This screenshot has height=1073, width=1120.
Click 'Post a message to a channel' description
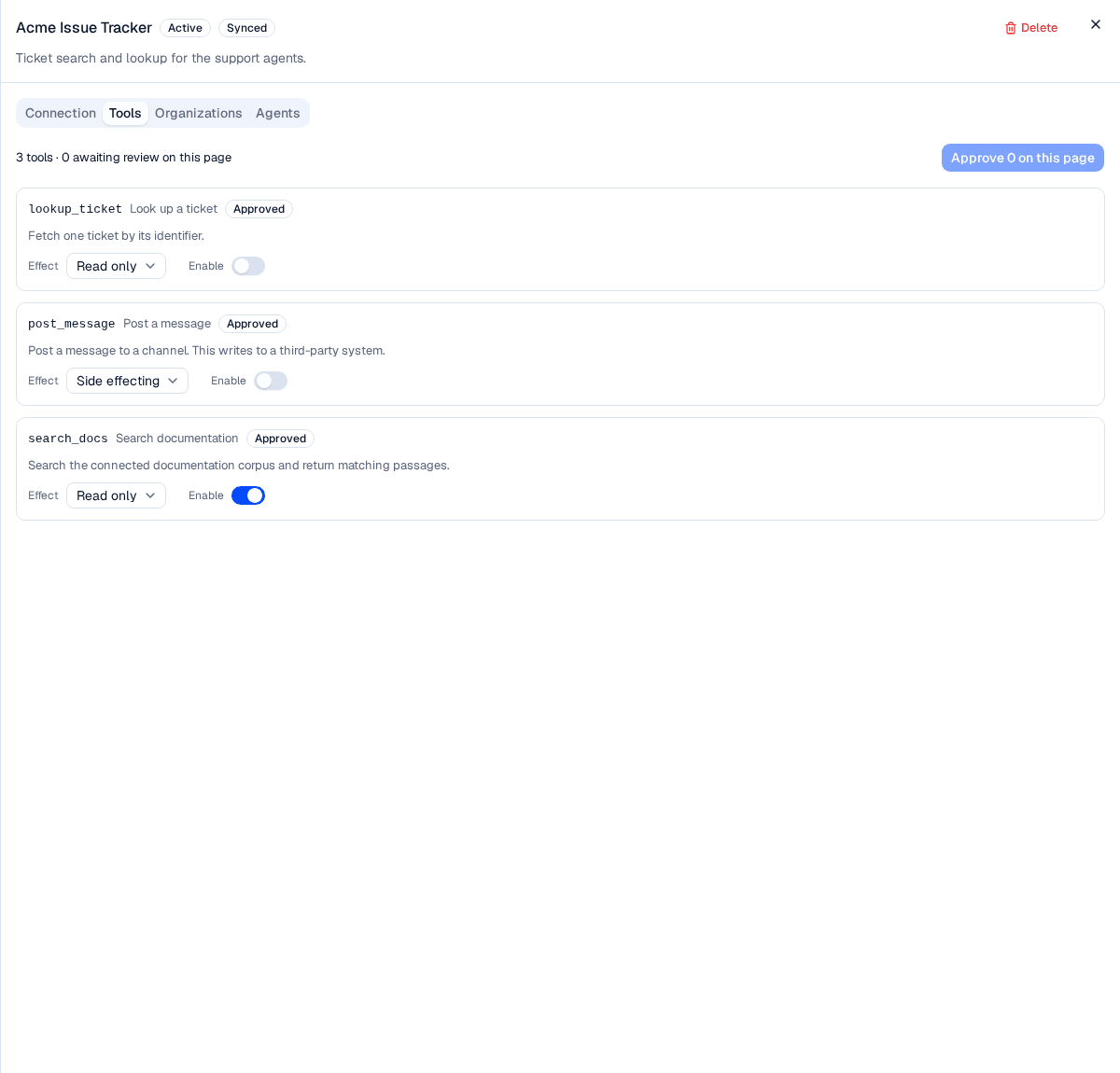click(206, 351)
